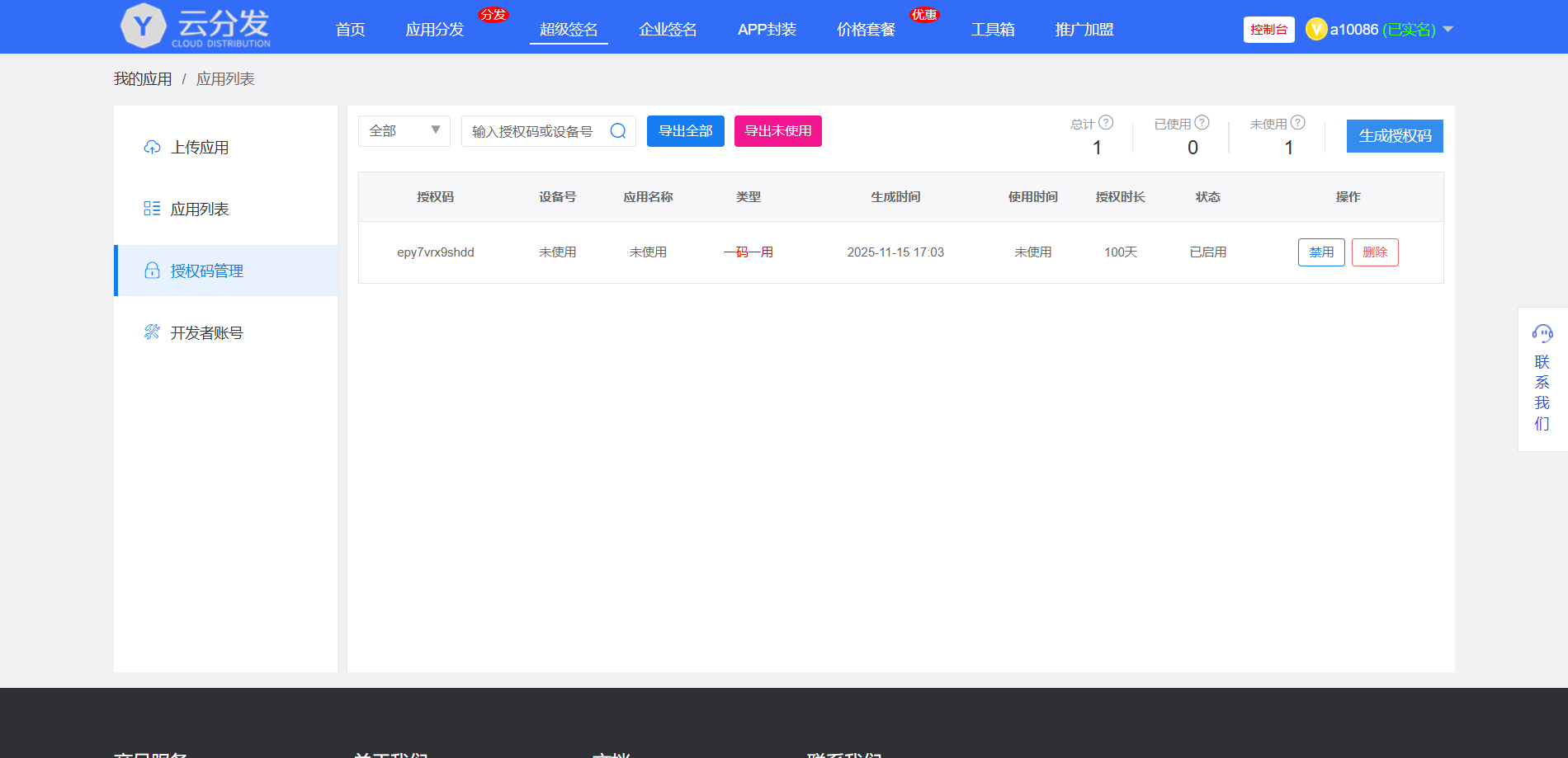Click the 生成授权码 button
The image size is (1568, 758).
click(x=1395, y=136)
